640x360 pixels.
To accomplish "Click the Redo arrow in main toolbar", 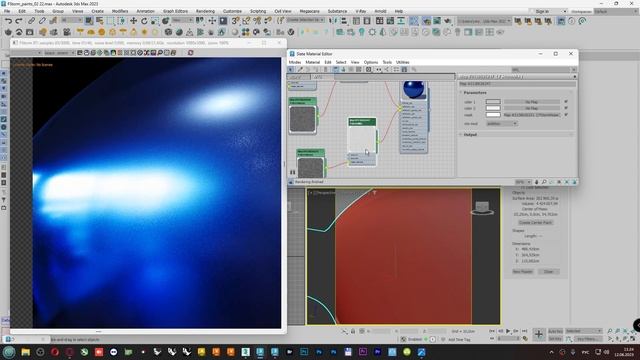I will (x=19, y=21).
